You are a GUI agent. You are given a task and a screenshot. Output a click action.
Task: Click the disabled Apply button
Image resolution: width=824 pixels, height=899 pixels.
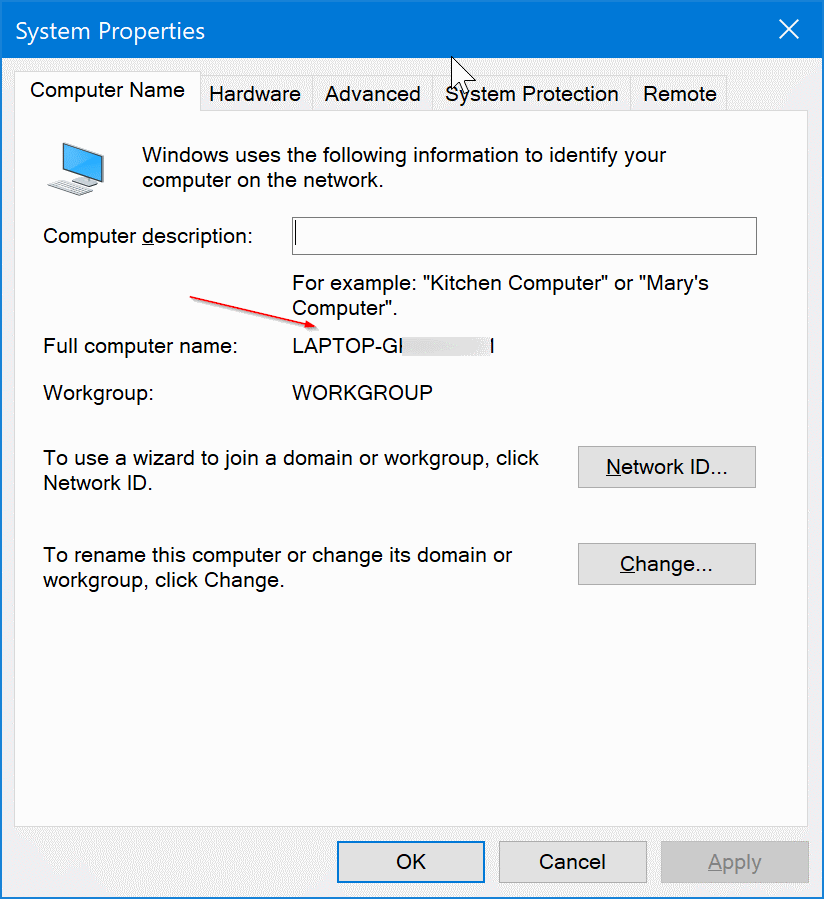tap(734, 861)
